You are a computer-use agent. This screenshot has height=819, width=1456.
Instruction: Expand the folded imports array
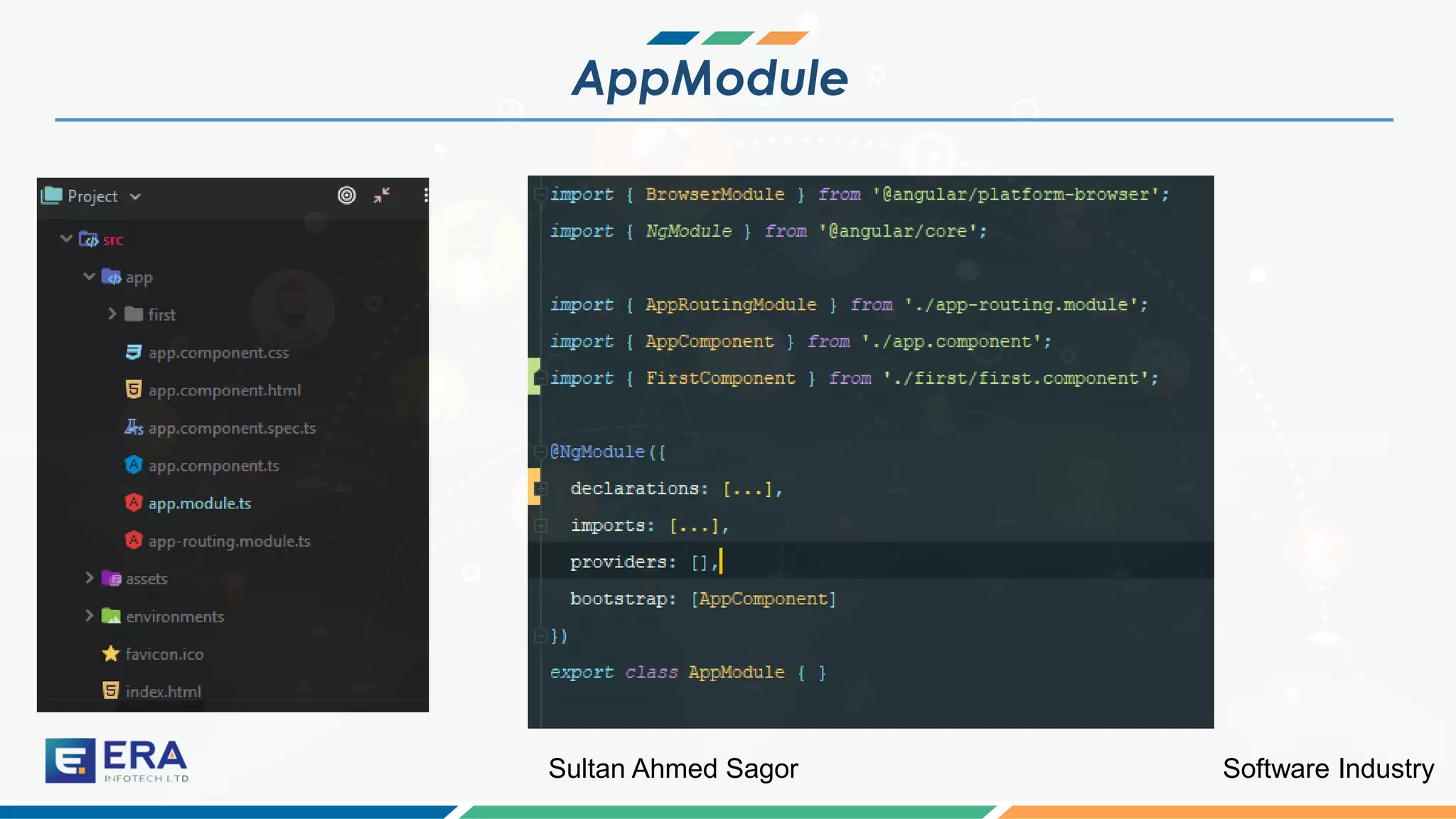point(540,525)
